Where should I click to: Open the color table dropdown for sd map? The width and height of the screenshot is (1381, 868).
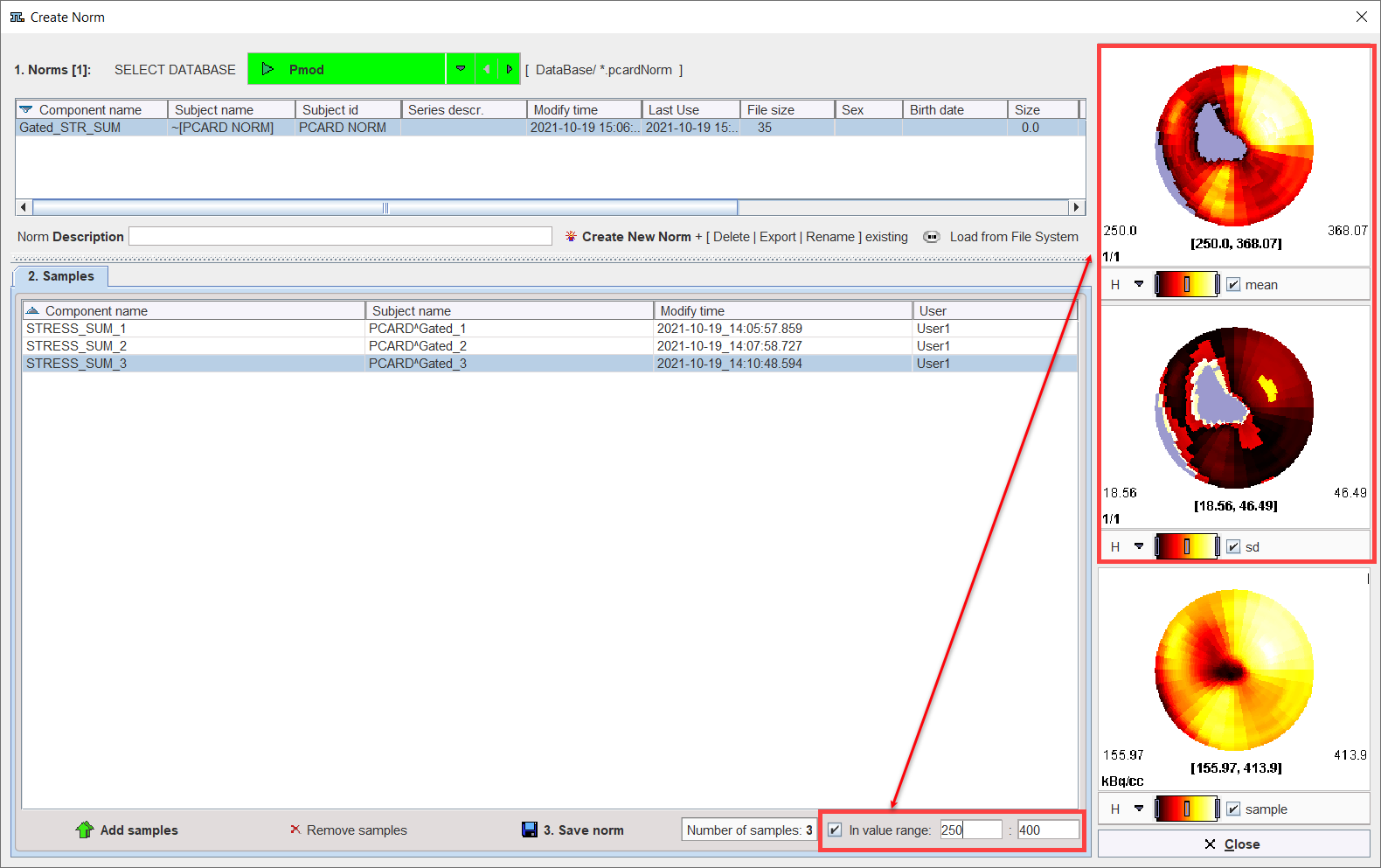tap(1139, 546)
